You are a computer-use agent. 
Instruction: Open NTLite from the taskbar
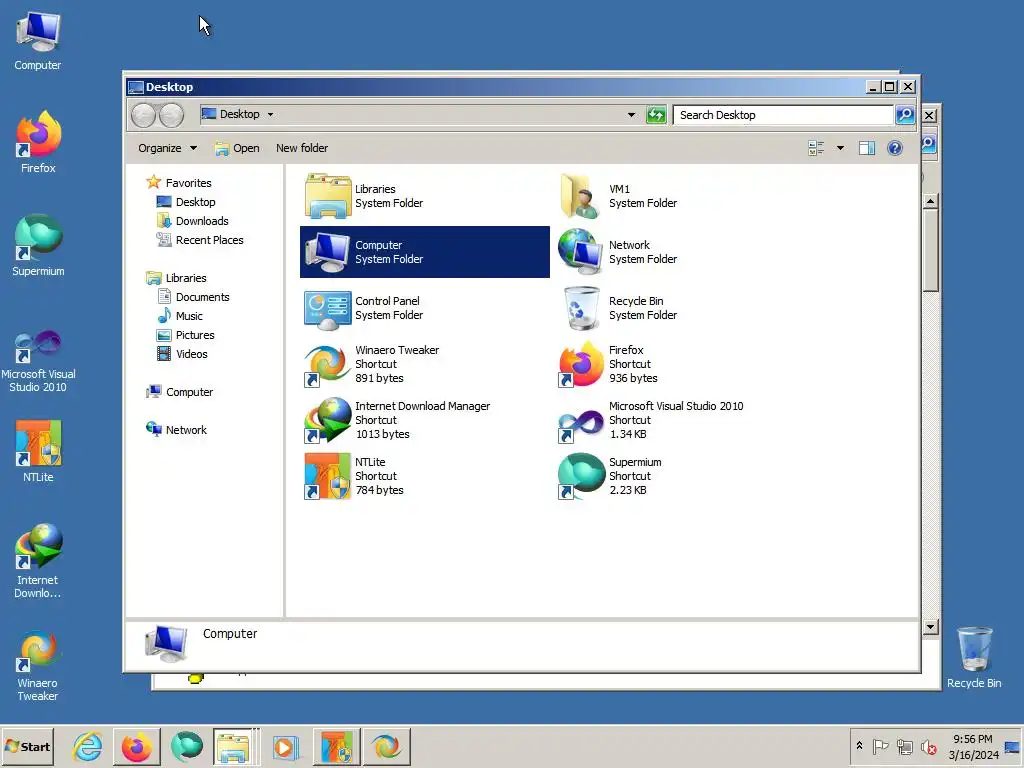pos(336,747)
